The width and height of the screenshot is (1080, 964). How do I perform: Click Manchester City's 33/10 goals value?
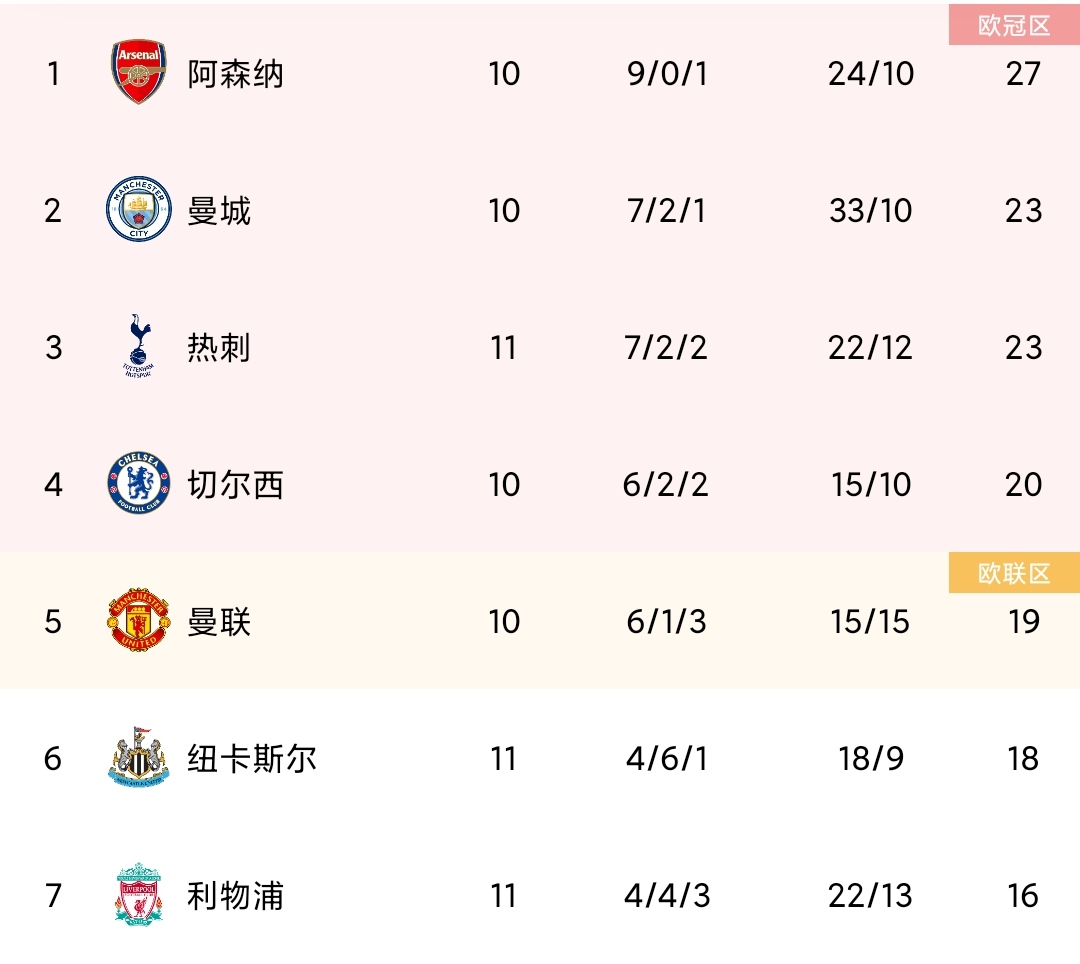point(871,211)
